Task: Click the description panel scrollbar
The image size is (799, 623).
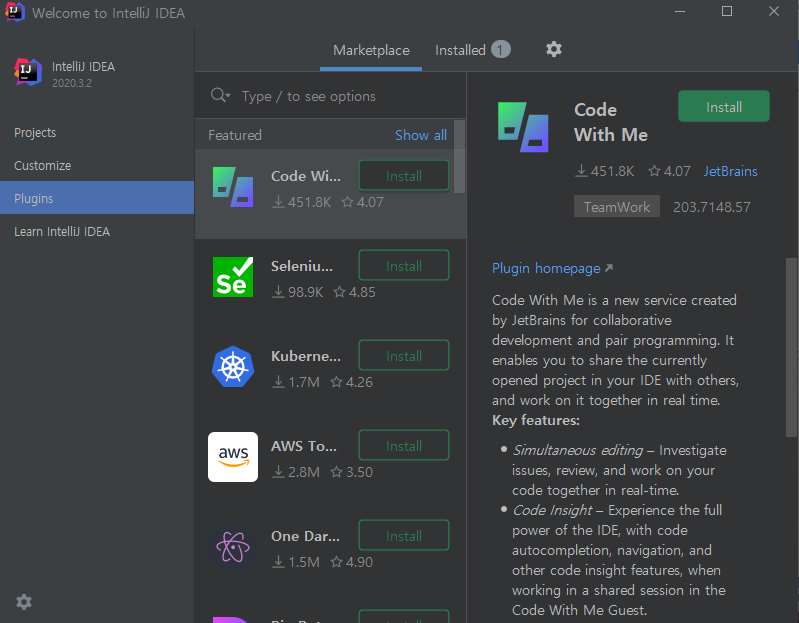Action: click(x=791, y=347)
